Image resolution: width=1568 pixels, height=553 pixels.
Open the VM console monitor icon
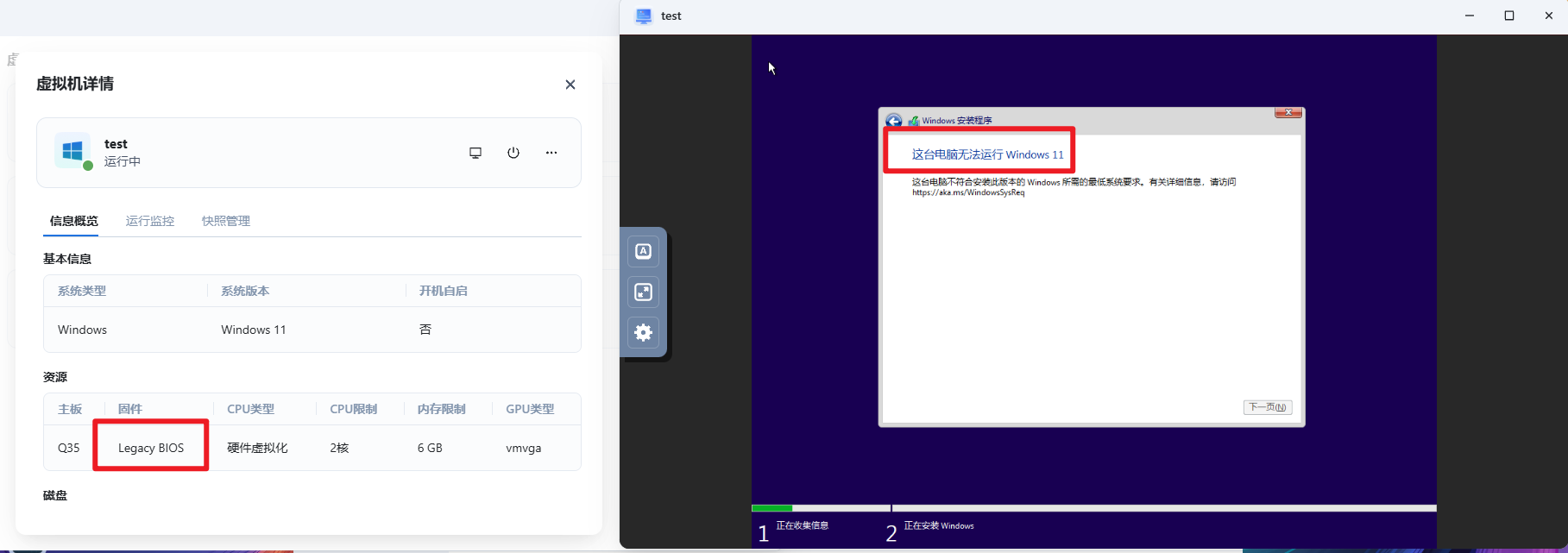[475, 153]
